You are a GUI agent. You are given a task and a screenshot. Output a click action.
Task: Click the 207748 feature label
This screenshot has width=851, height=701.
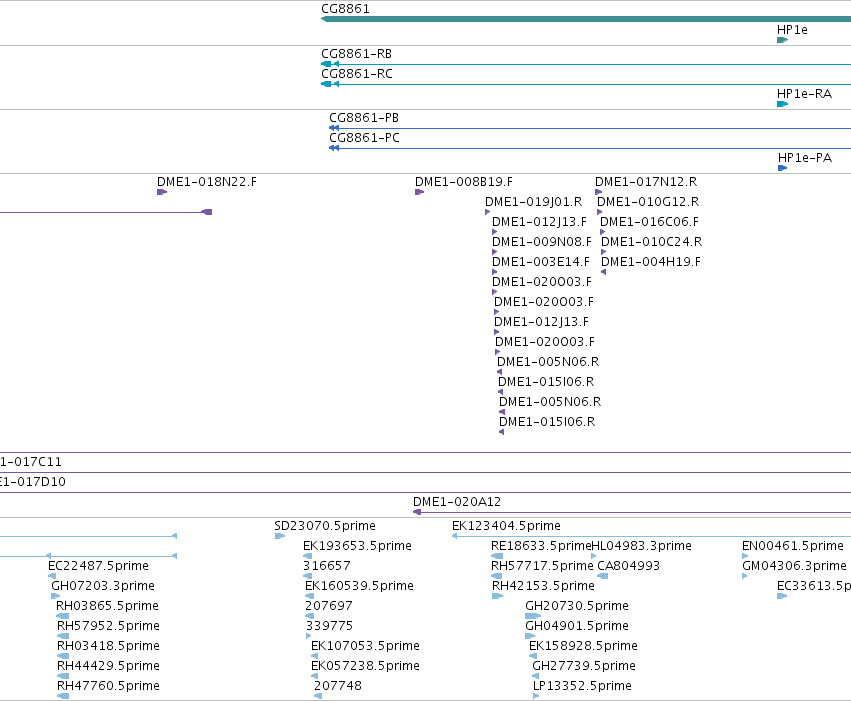338,686
